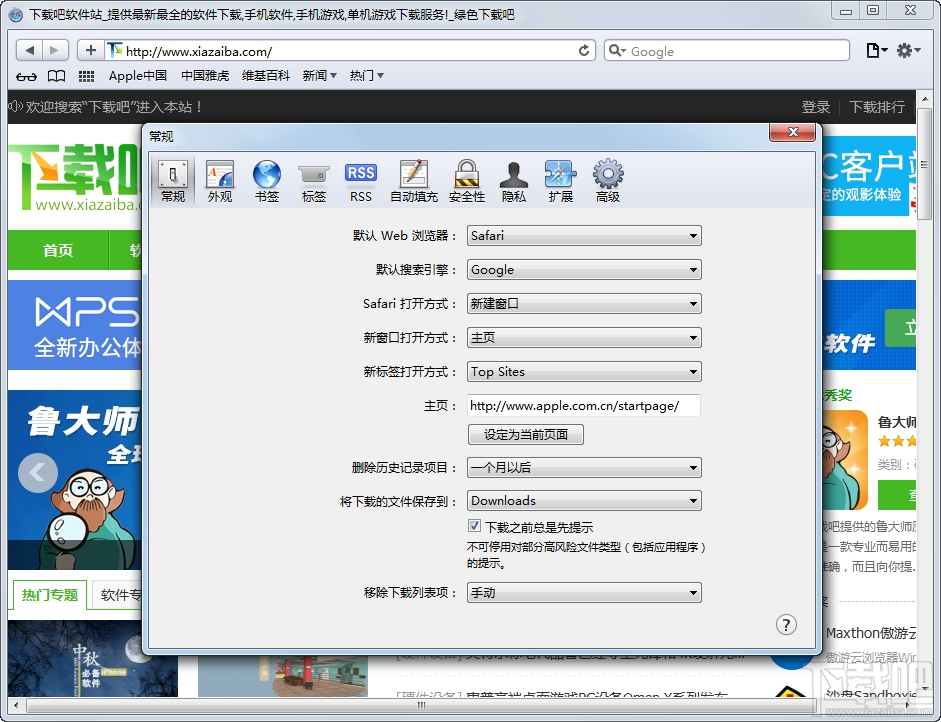Open the 隐私 (Privacy) preferences pane

tap(513, 180)
